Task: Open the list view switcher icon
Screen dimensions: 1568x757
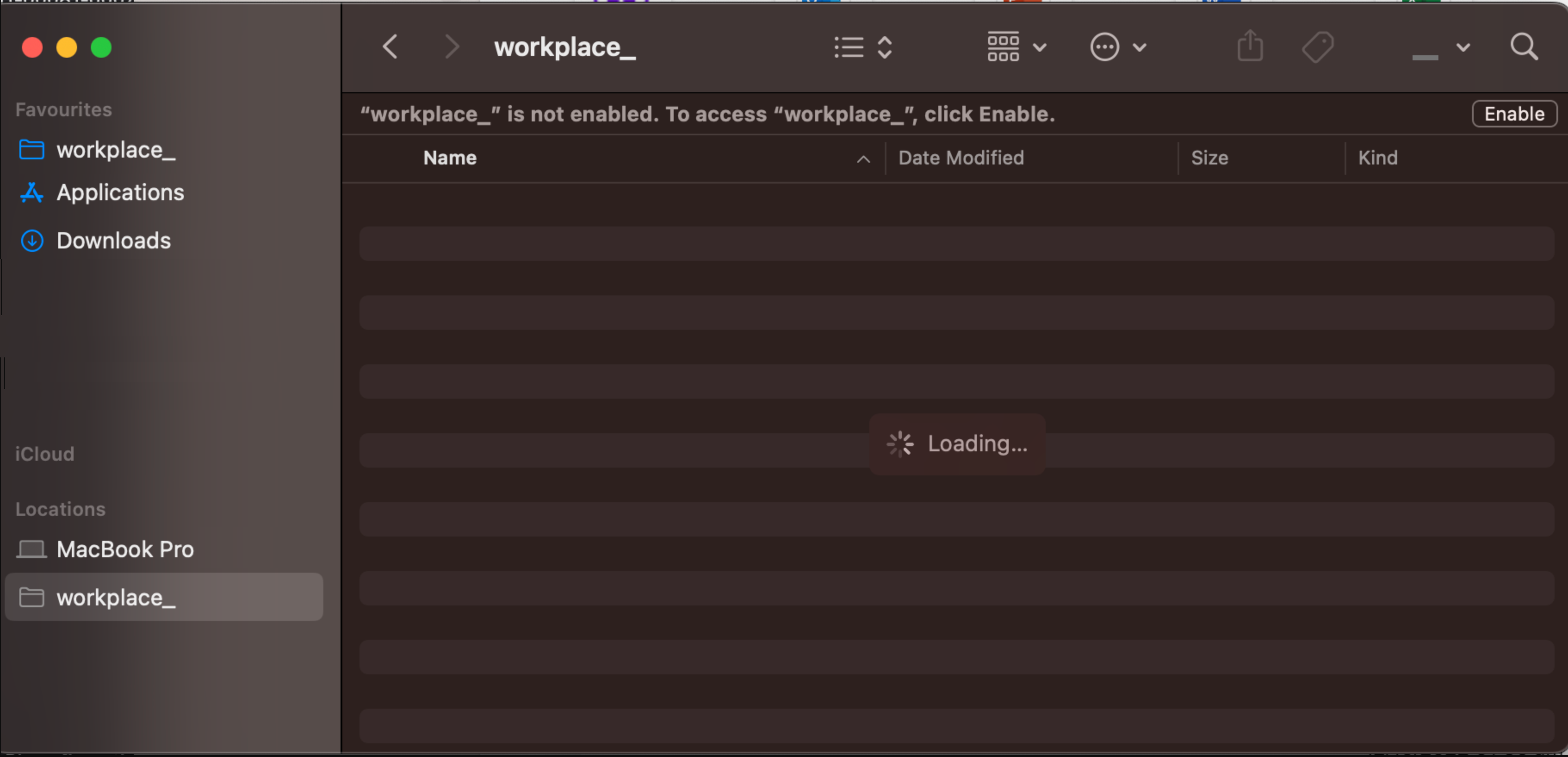Action: (849, 47)
